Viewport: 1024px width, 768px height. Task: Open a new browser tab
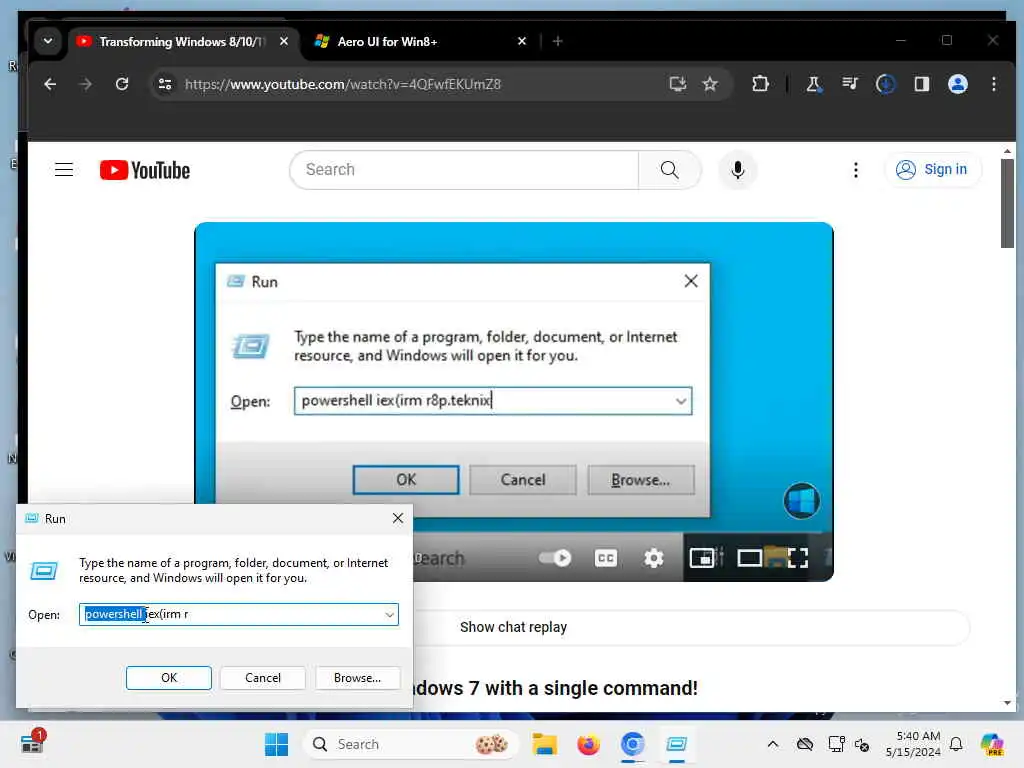[x=557, y=41]
